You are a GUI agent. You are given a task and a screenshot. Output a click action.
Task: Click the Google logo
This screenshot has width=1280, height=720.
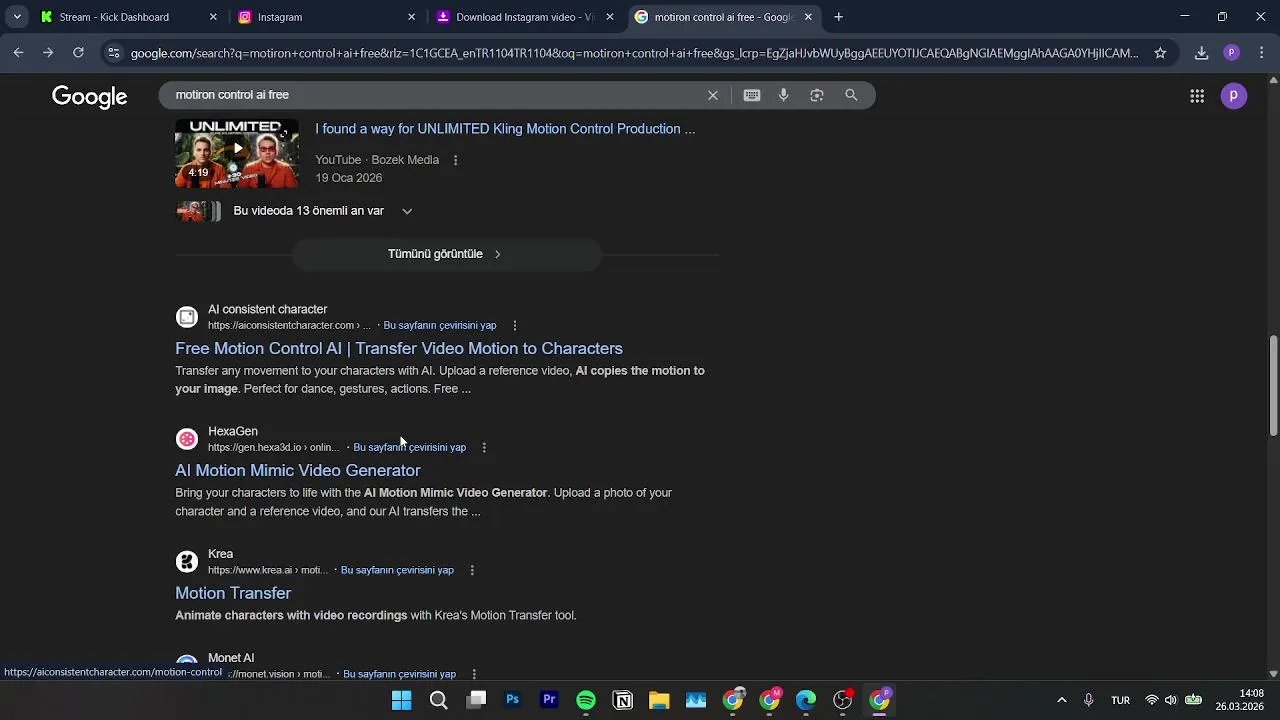(90, 96)
